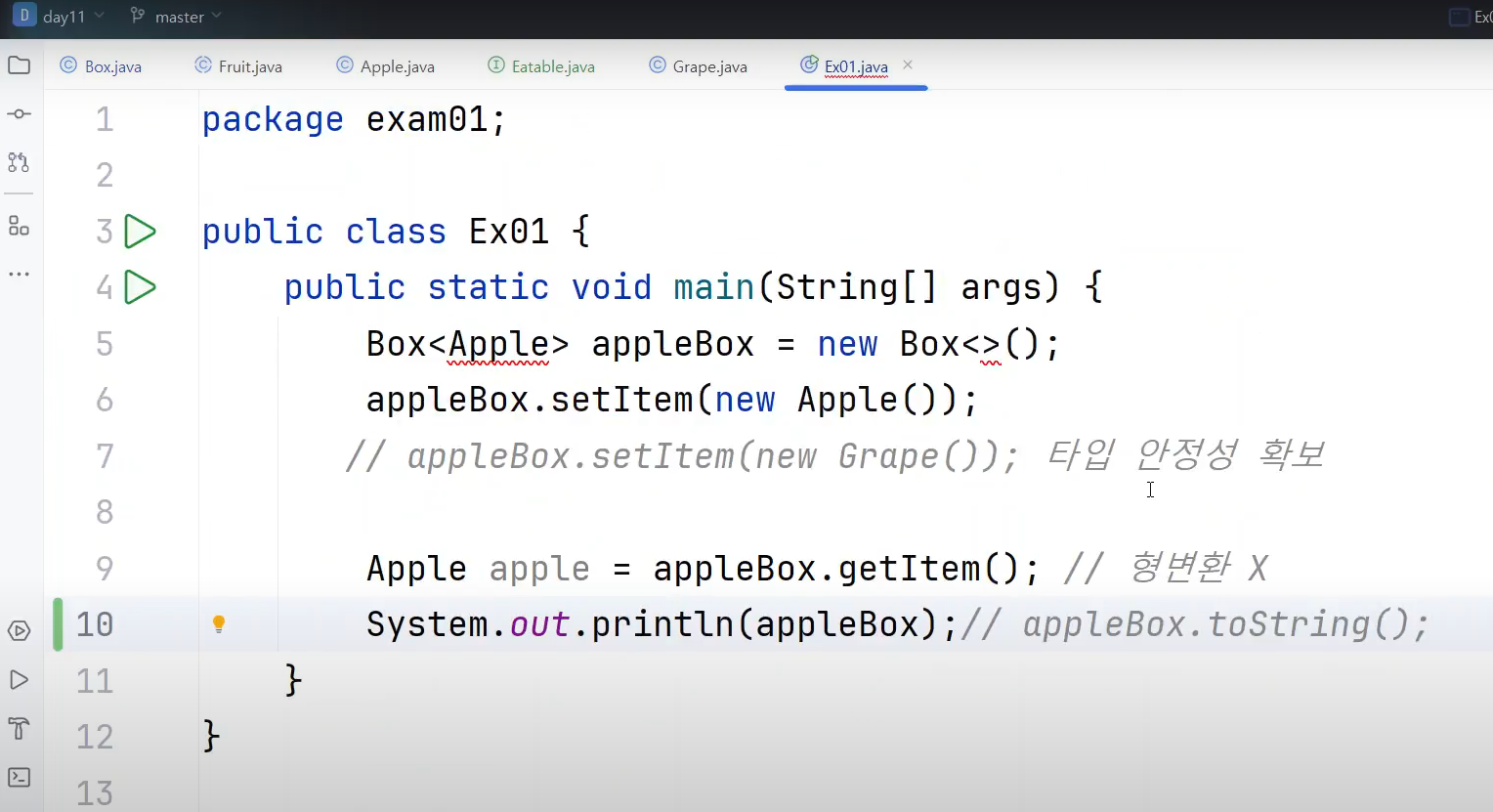
Task: Open the Build hammer tool window
Action: 19,728
